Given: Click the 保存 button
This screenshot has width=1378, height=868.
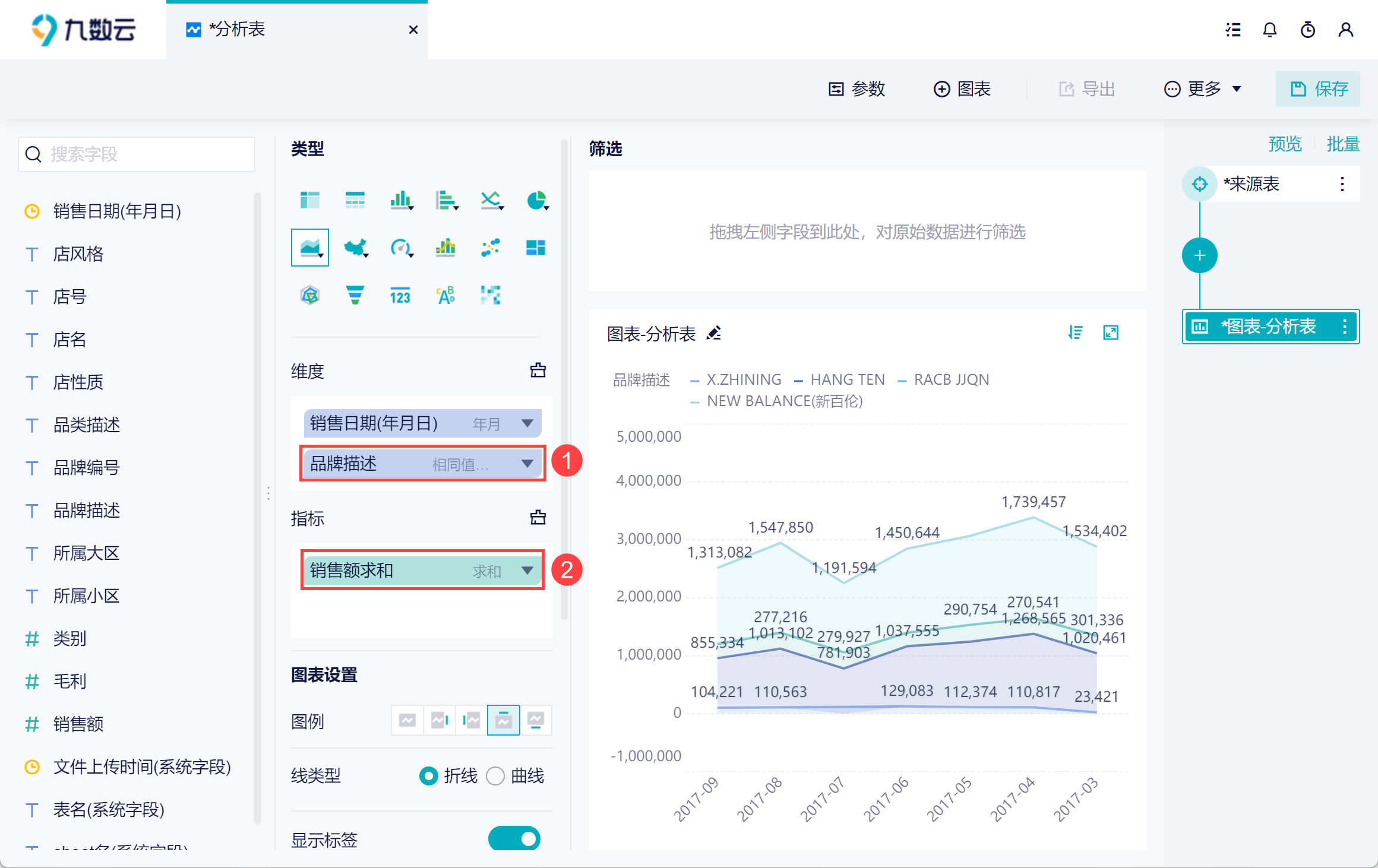Looking at the screenshot, I should coord(1317,89).
